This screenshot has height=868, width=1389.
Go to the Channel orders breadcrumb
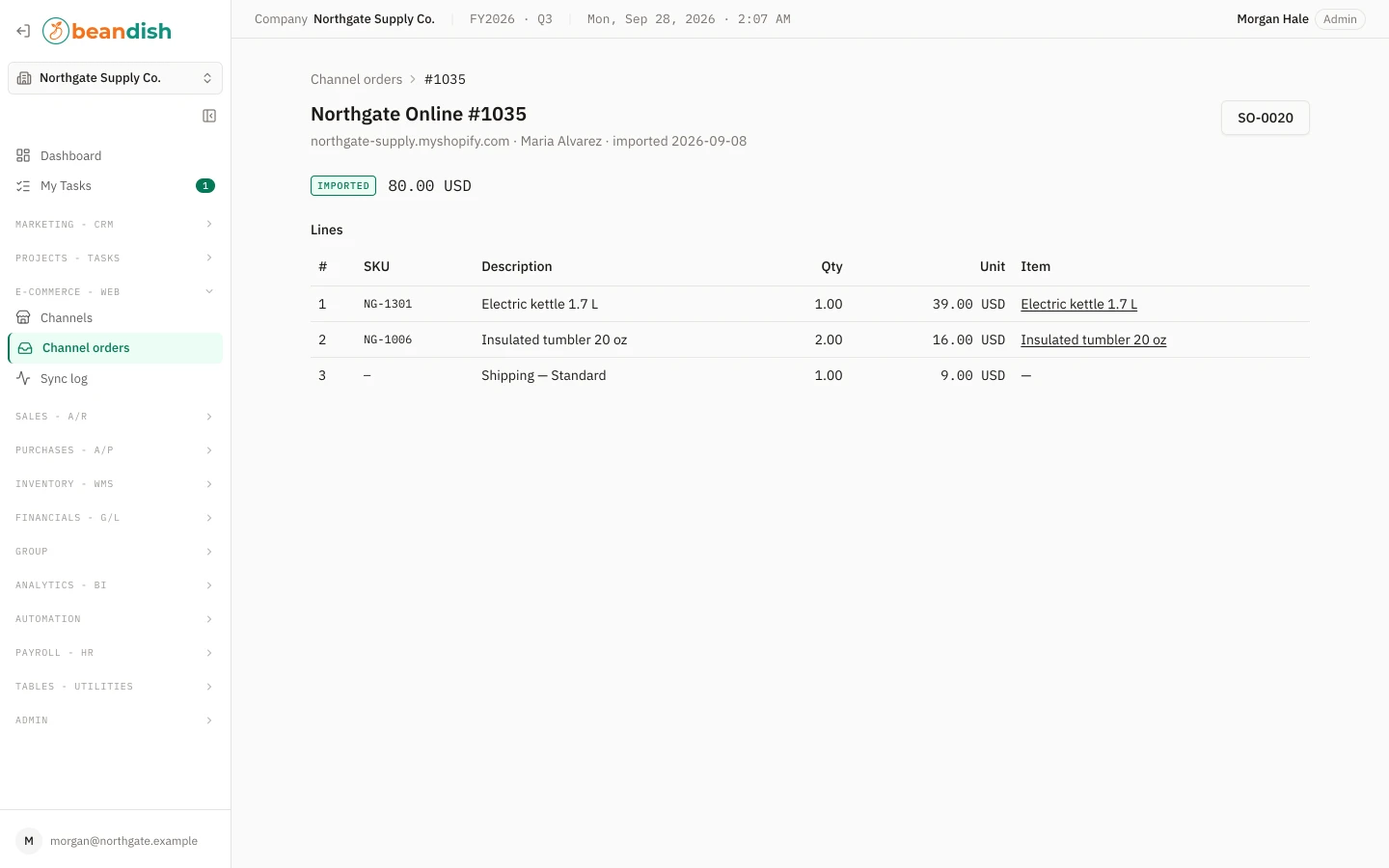[x=356, y=79]
